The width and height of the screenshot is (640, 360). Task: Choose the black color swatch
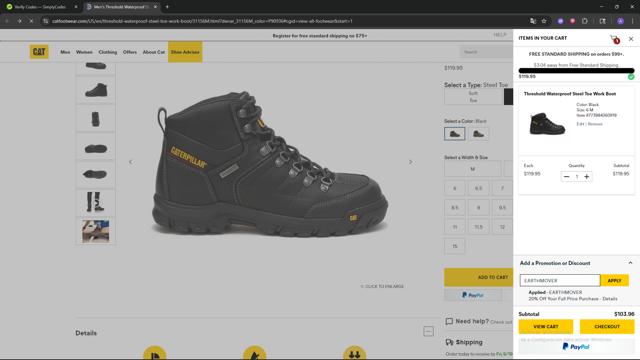point(454,134)
